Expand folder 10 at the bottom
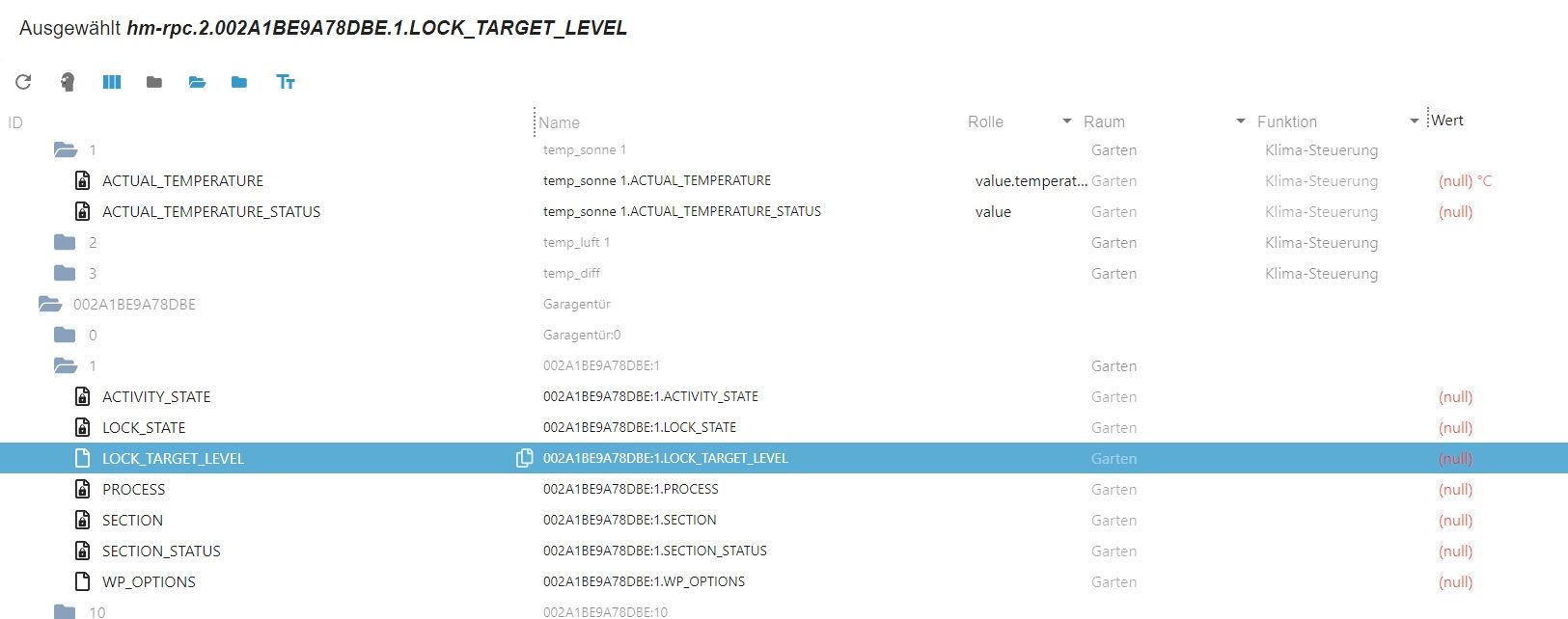 [65, 611]
